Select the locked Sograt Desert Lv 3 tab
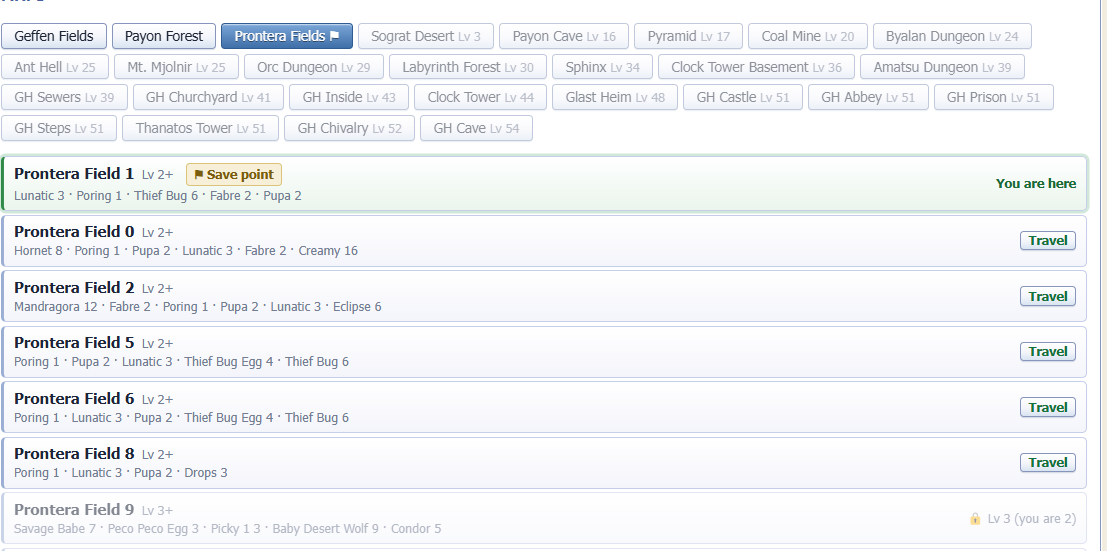This screenshot has width=1107, height=551. click(x=426, y=36)
